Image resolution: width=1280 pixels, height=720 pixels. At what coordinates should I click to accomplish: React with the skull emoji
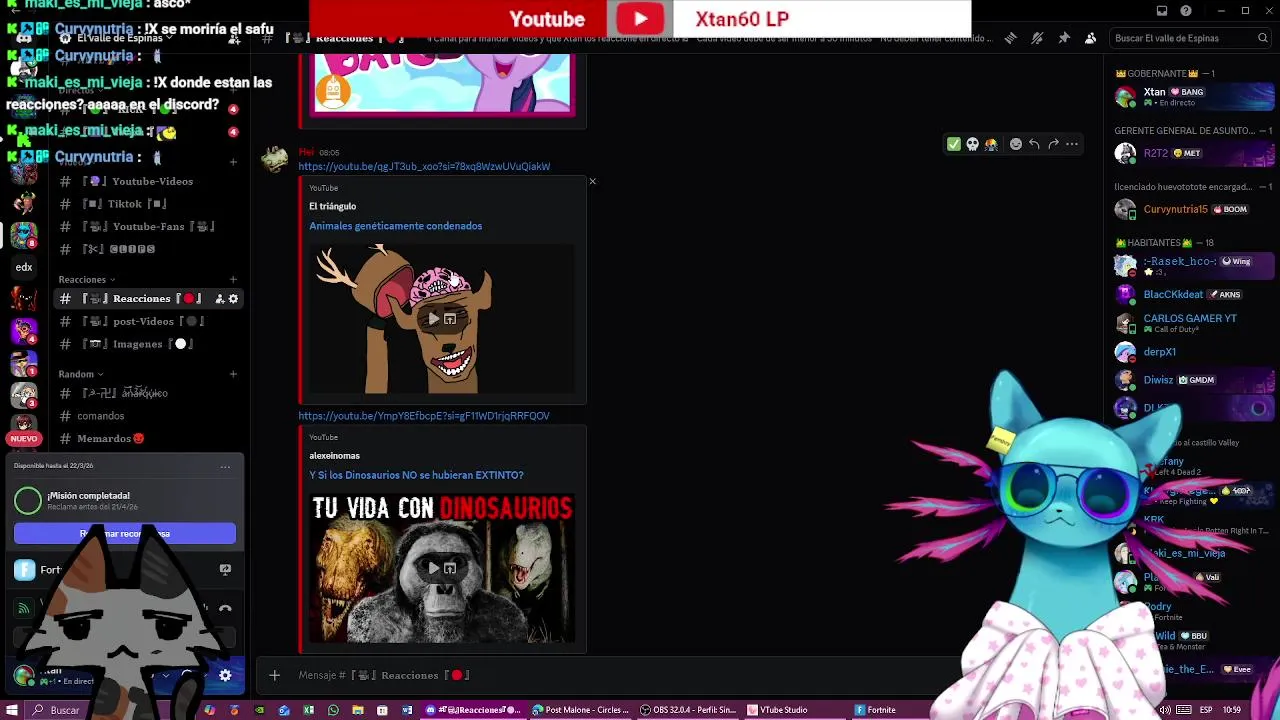point(972,144)
